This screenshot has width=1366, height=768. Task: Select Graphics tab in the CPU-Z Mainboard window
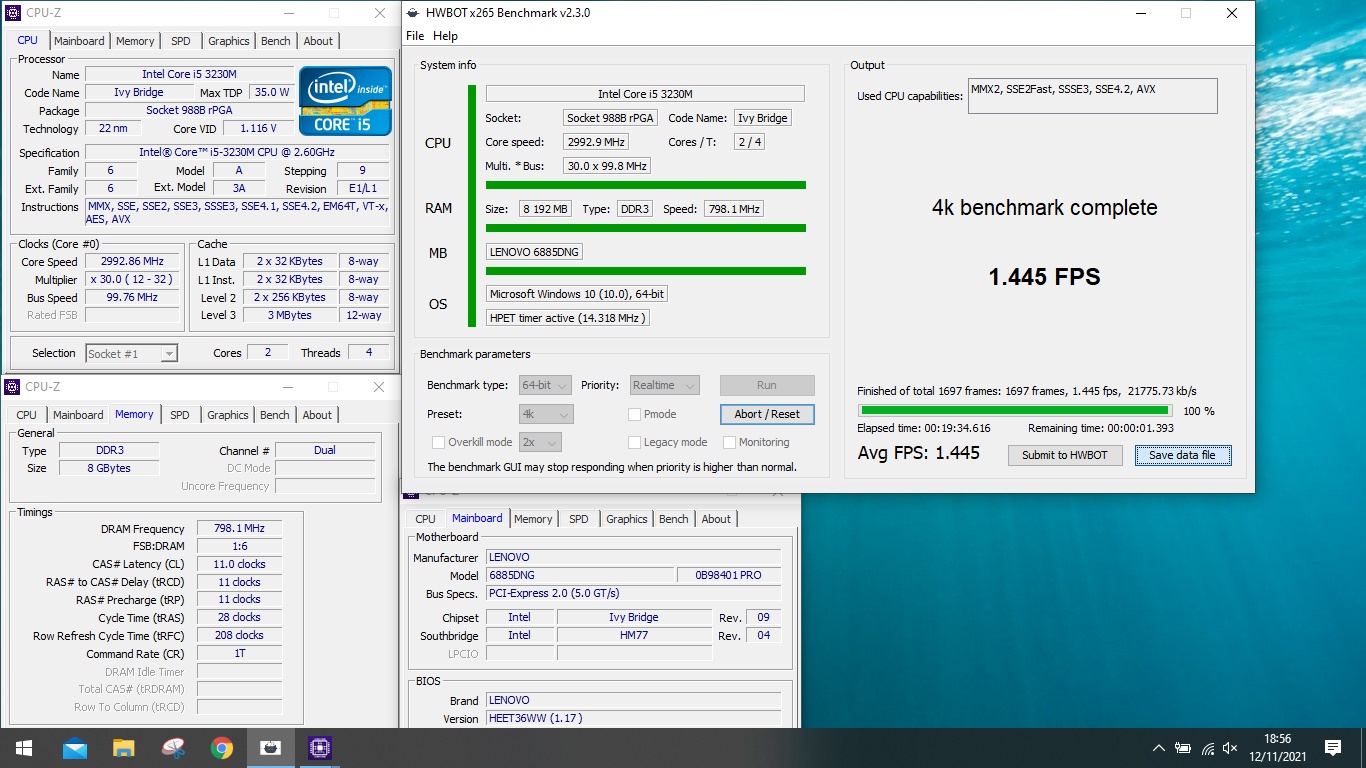tap(627, 519)
